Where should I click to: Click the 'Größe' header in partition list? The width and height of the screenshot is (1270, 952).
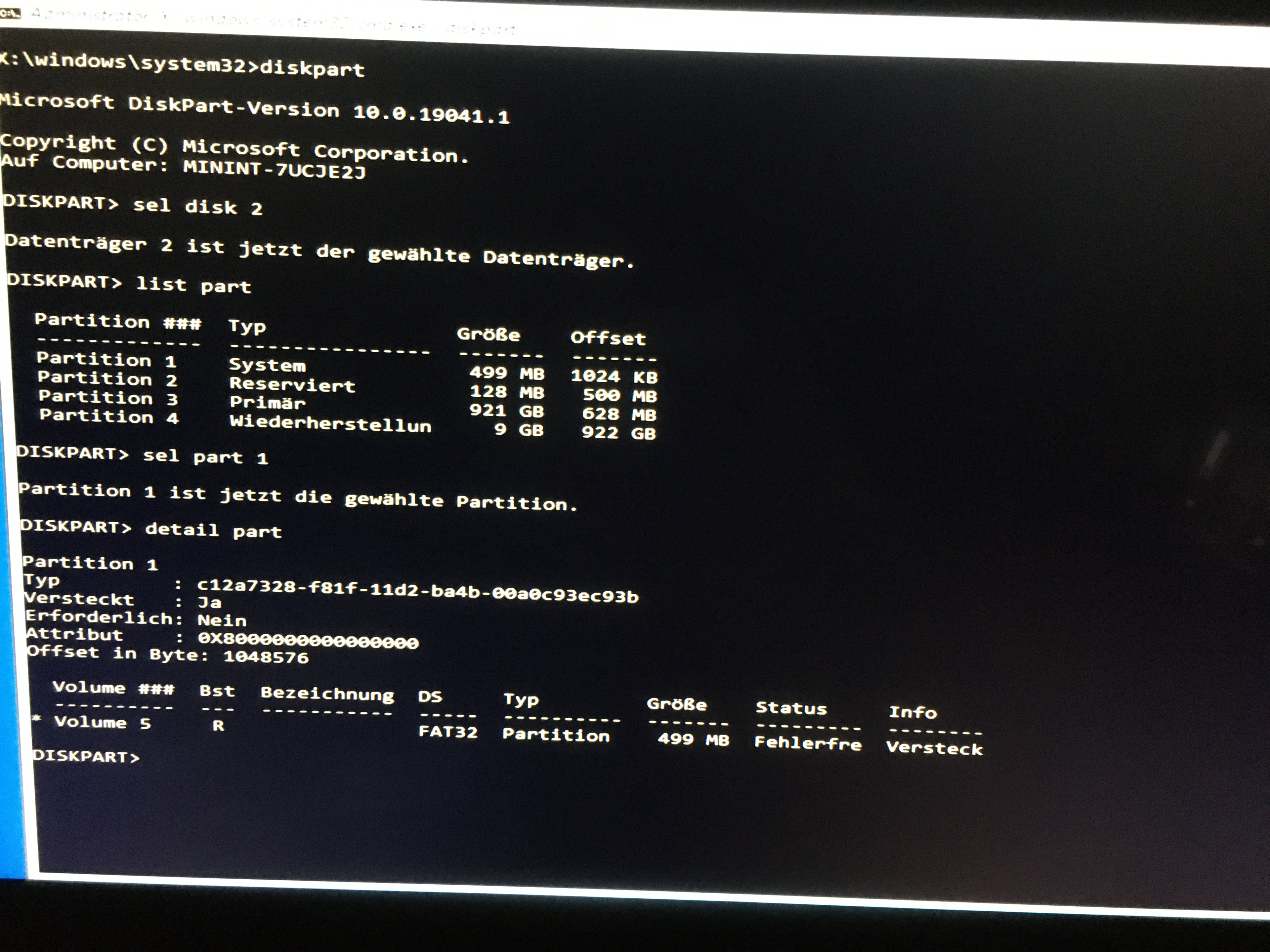click(488, 335)
